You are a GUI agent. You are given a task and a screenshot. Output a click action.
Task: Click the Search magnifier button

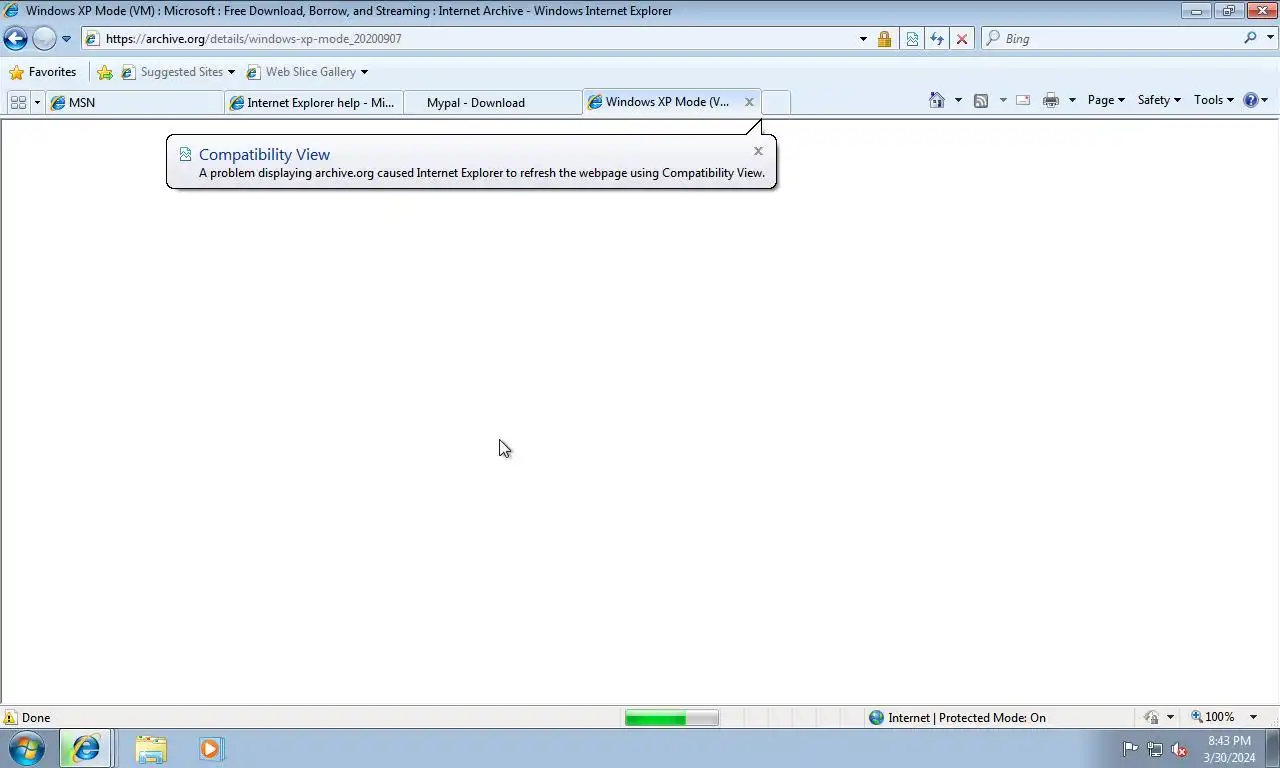point(1250,38)
